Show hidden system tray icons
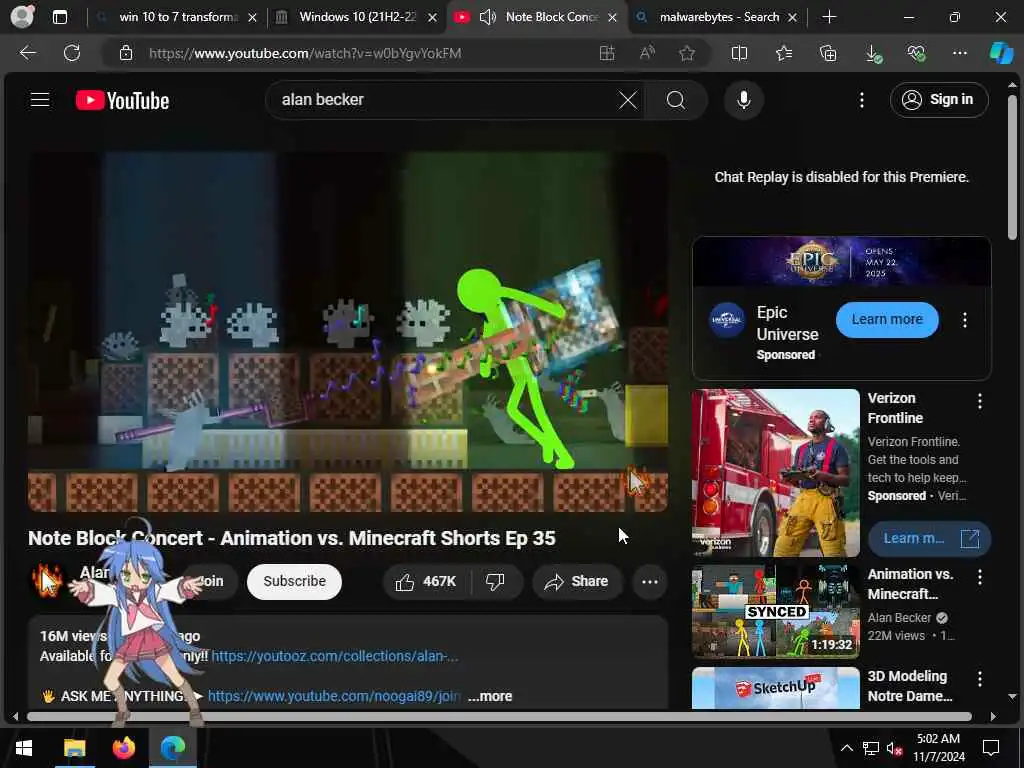This screenshot has height=768, width=1024. point(846,748)
